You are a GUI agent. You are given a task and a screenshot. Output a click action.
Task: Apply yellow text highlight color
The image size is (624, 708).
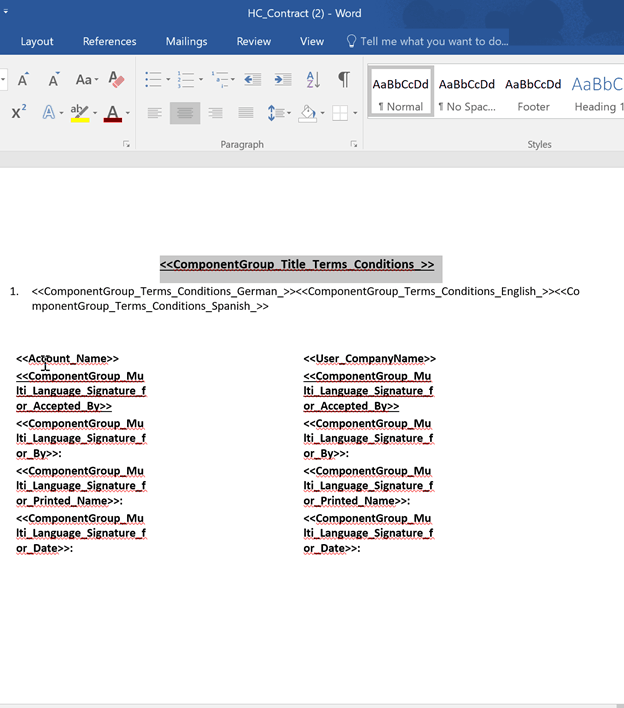click(79, 112)
